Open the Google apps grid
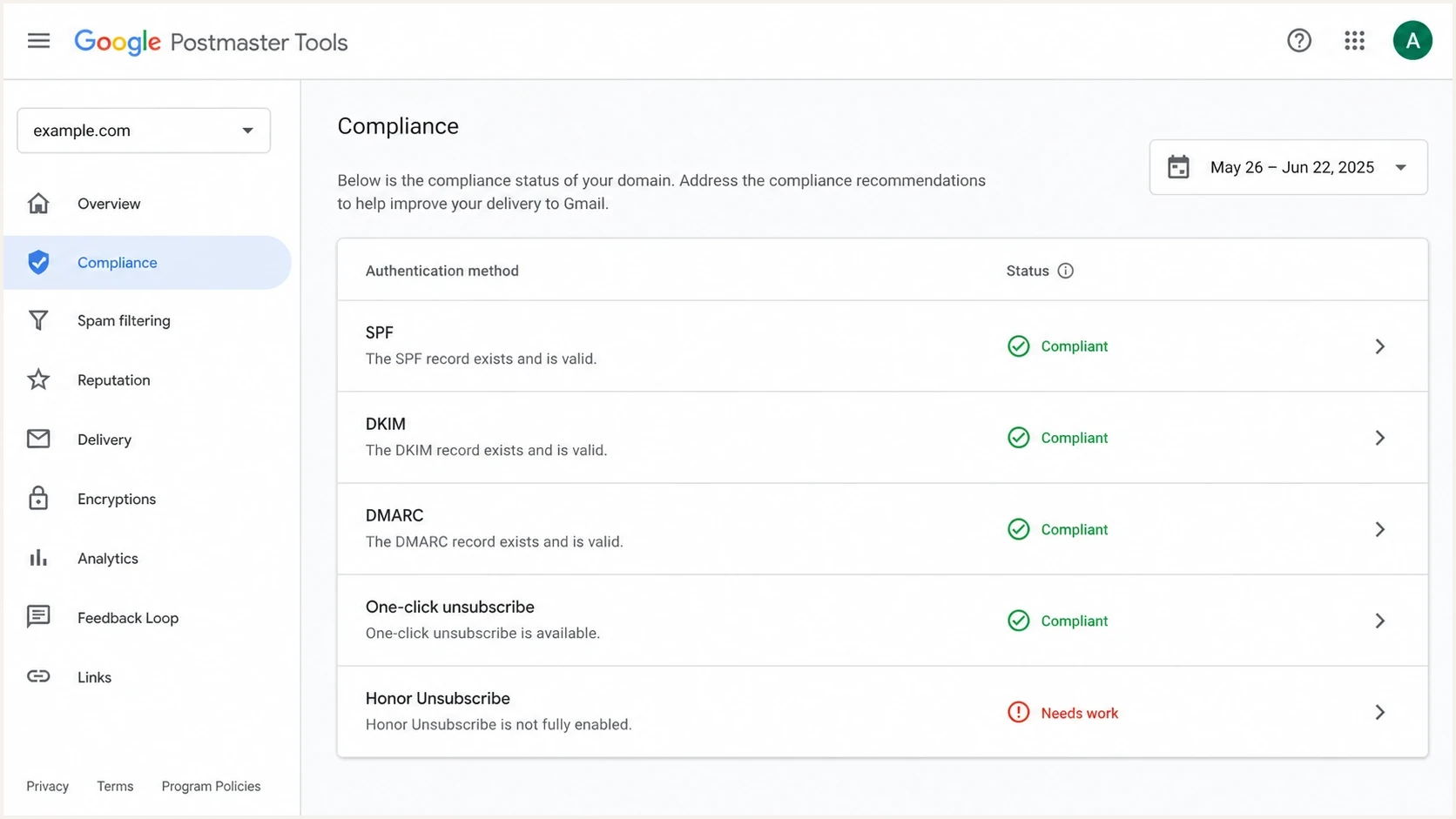 pyautogui.click(x=1354, y=41)
